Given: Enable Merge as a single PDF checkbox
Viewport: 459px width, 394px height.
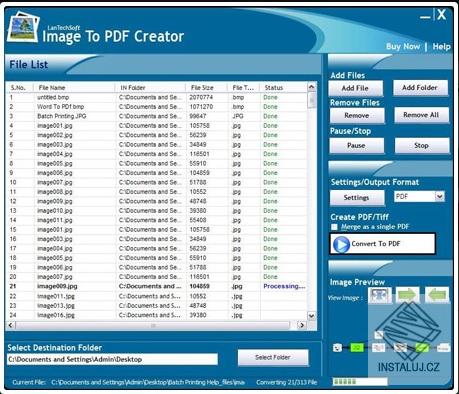Looking at the screenshot, I should 334,227.
